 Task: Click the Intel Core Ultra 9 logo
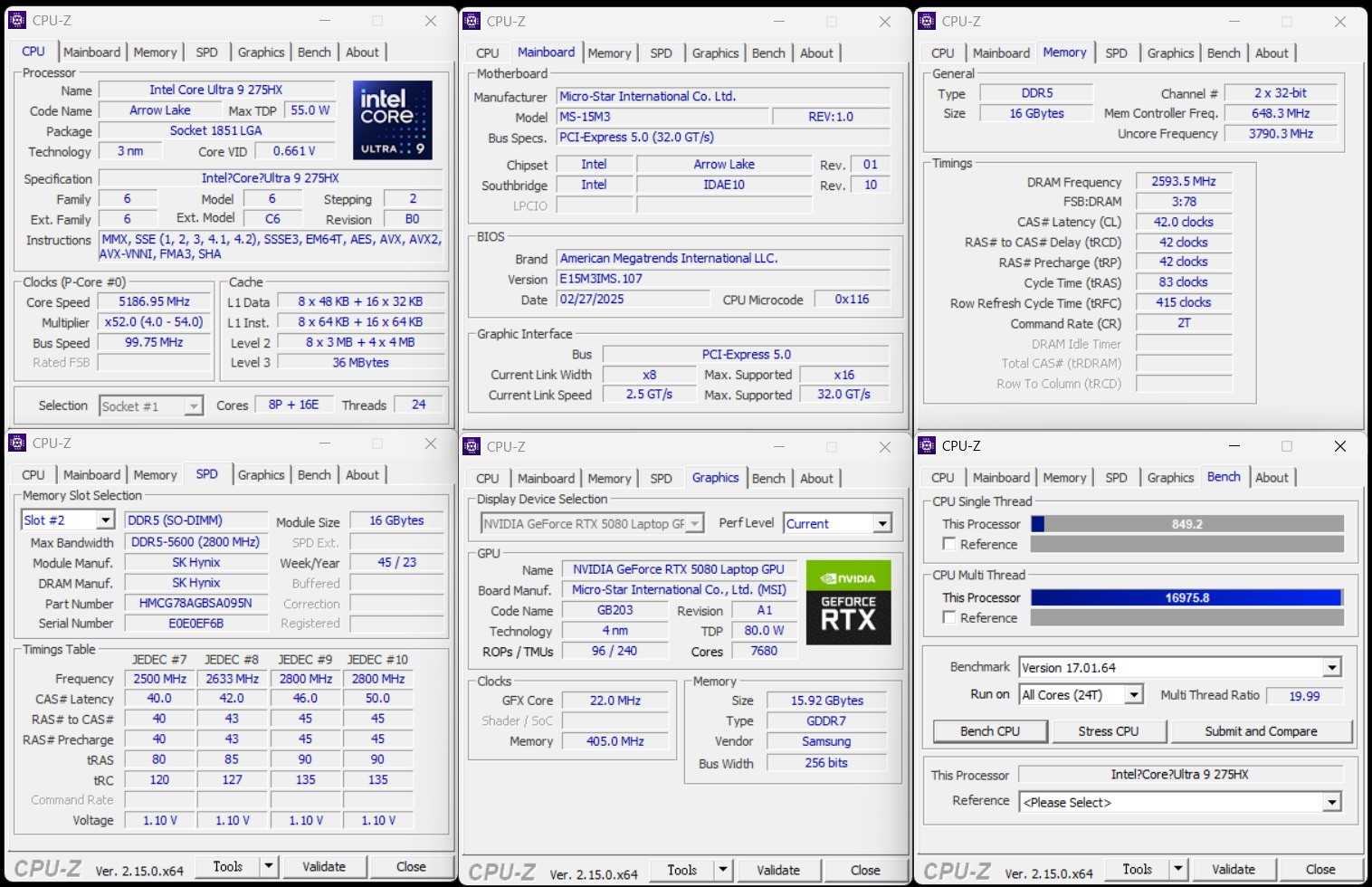point(392,120)
